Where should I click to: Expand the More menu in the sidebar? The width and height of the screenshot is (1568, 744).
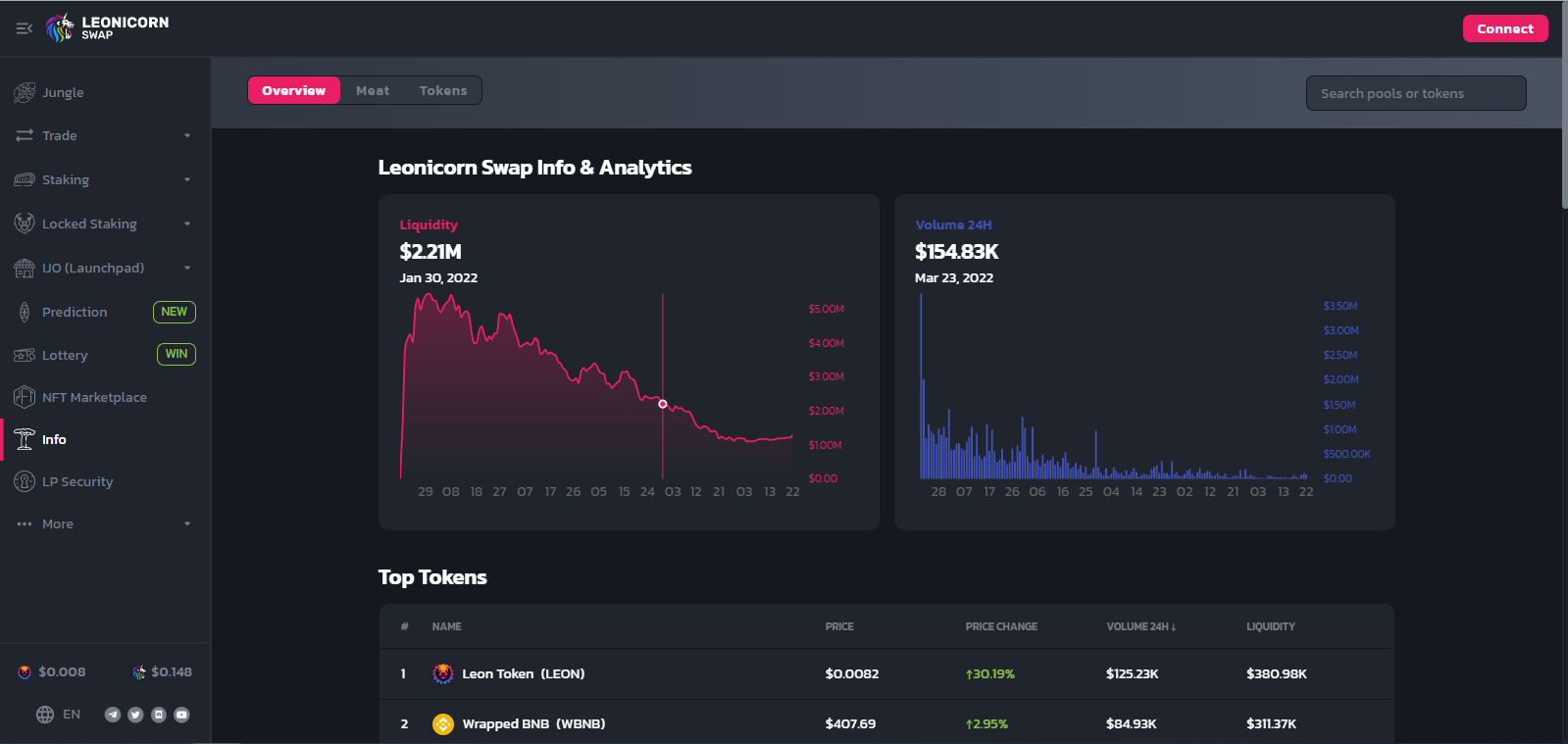point(186,524)
